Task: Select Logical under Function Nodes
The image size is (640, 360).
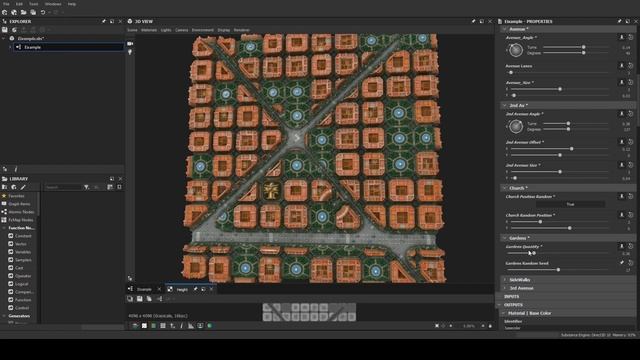Action: click(22, 284)
